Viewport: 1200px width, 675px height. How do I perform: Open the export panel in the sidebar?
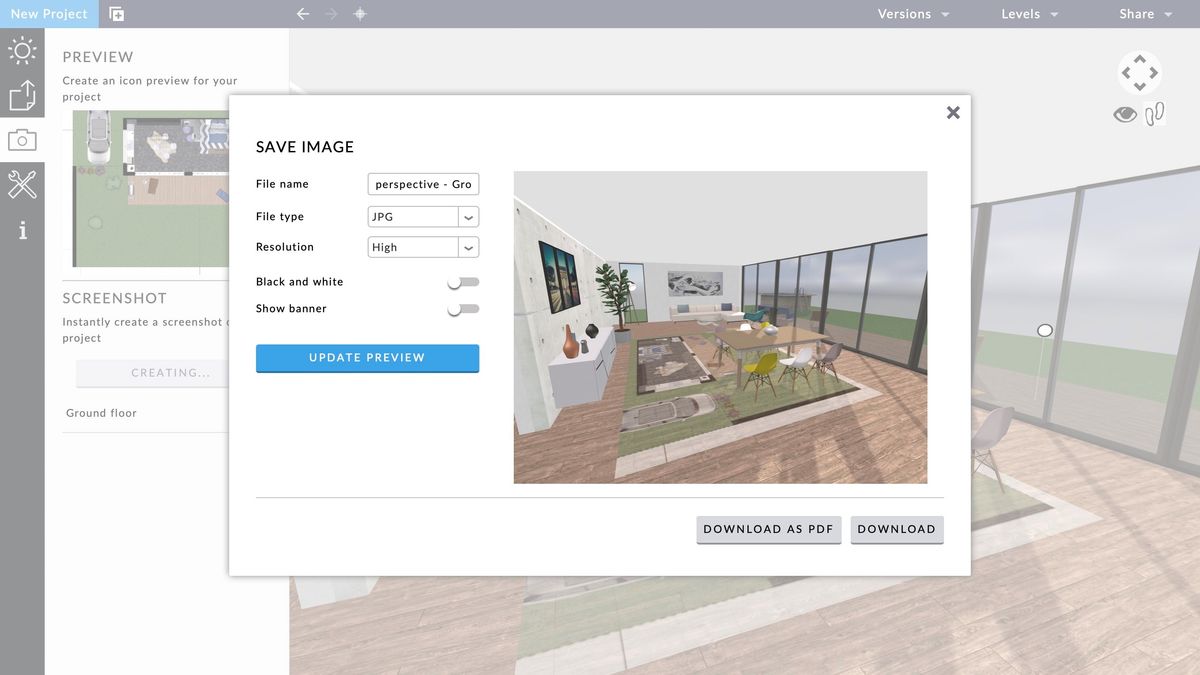click(22, 93)
